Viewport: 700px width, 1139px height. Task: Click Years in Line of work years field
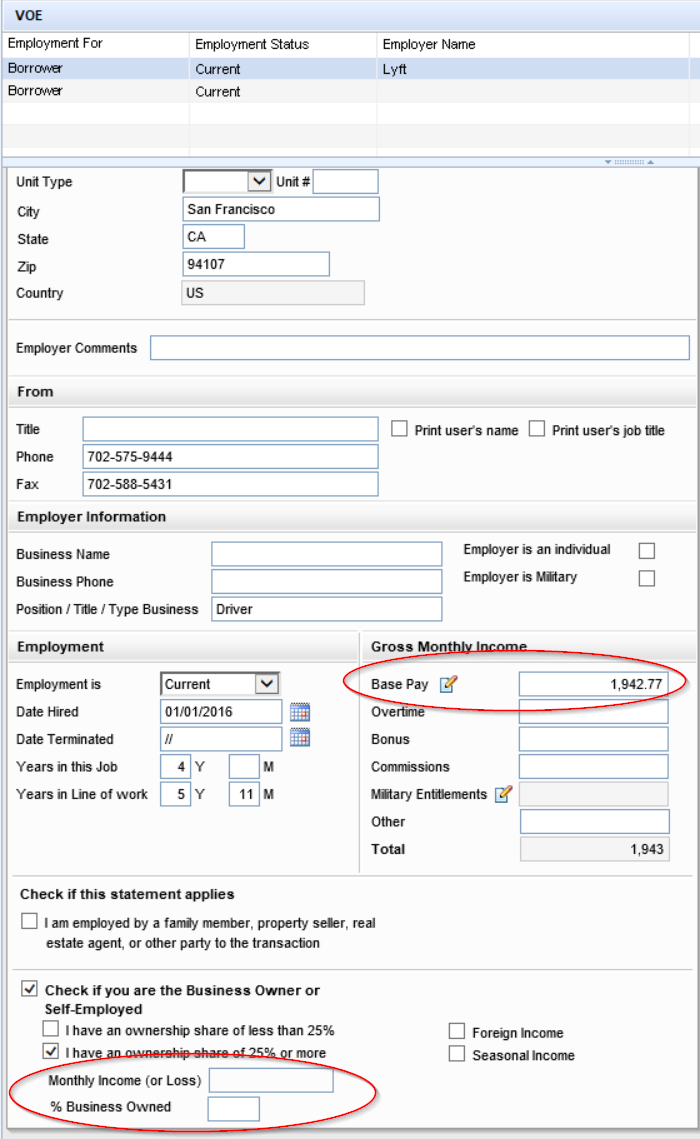coord(175,795)
